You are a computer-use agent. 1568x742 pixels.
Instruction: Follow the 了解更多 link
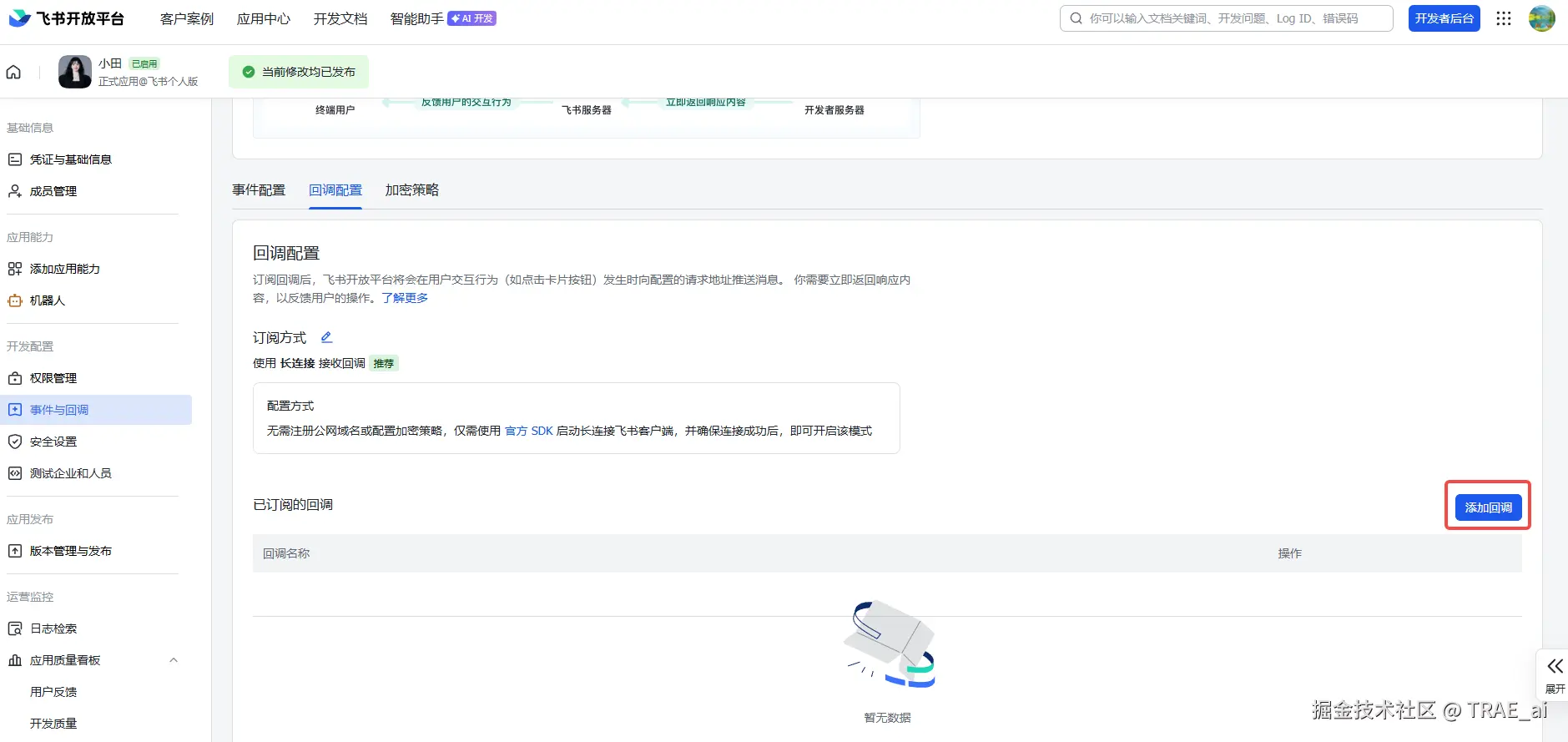pos(405,298)
